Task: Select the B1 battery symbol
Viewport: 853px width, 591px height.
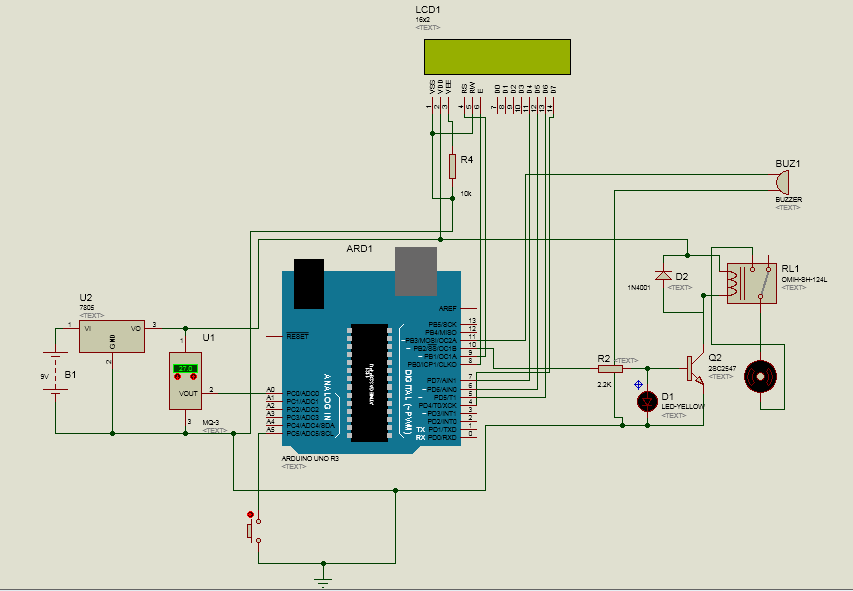Action: point(55,373)
